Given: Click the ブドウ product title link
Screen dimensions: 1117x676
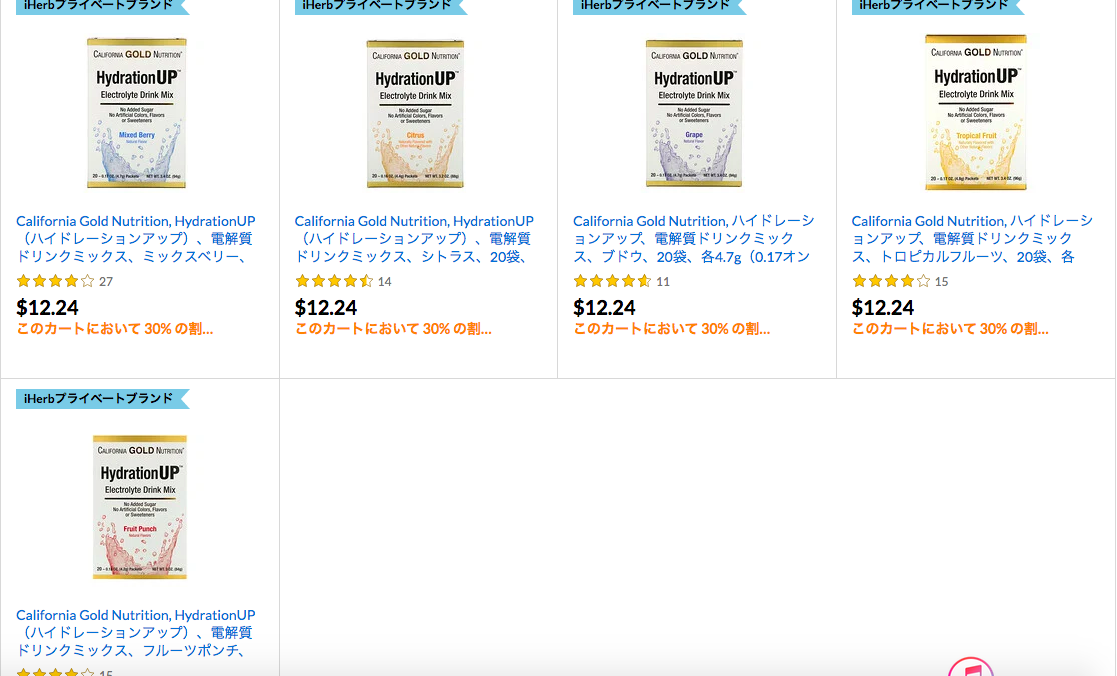Looking at the screenshot, I should tap(693, 239).
